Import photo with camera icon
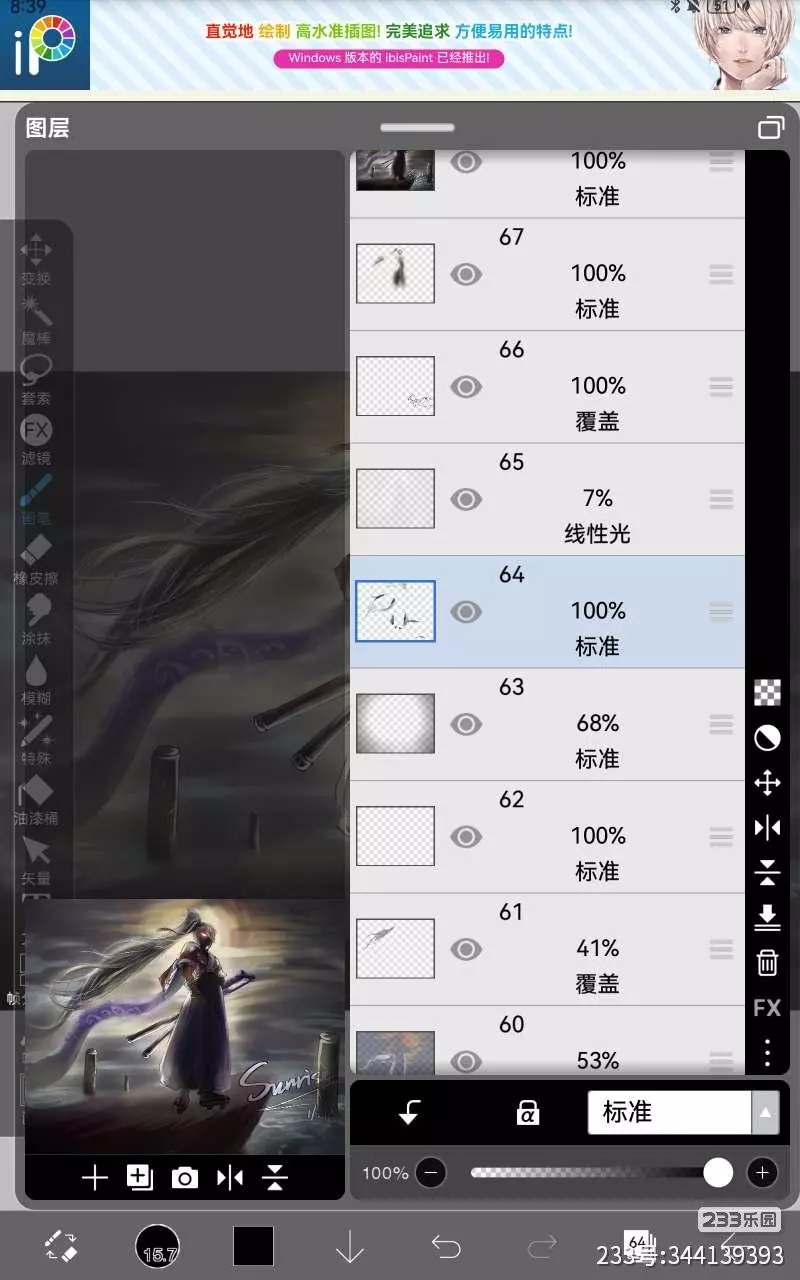Screen dimensions: 800x1280 (x=184, y=1178)
